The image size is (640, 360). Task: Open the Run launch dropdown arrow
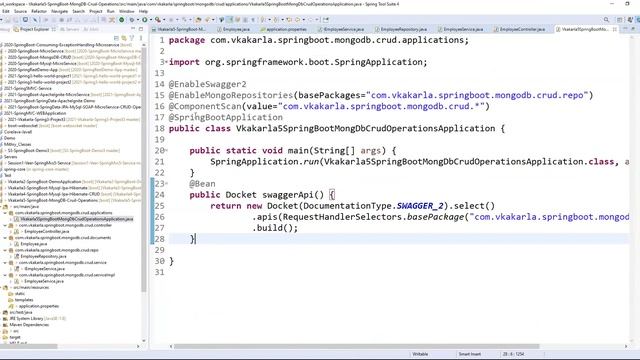point(151,20)
